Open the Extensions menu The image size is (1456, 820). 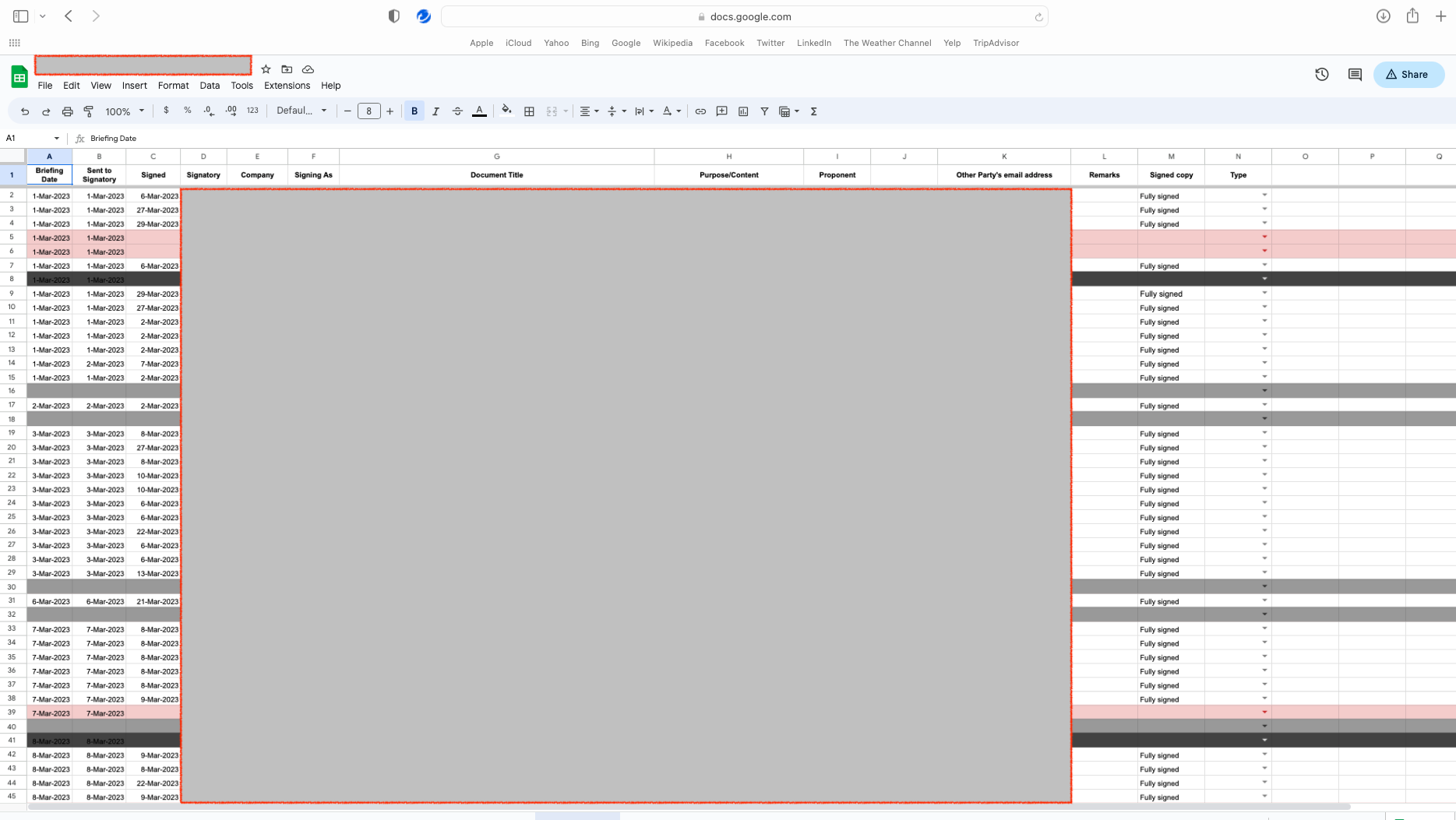coord(287,86)
